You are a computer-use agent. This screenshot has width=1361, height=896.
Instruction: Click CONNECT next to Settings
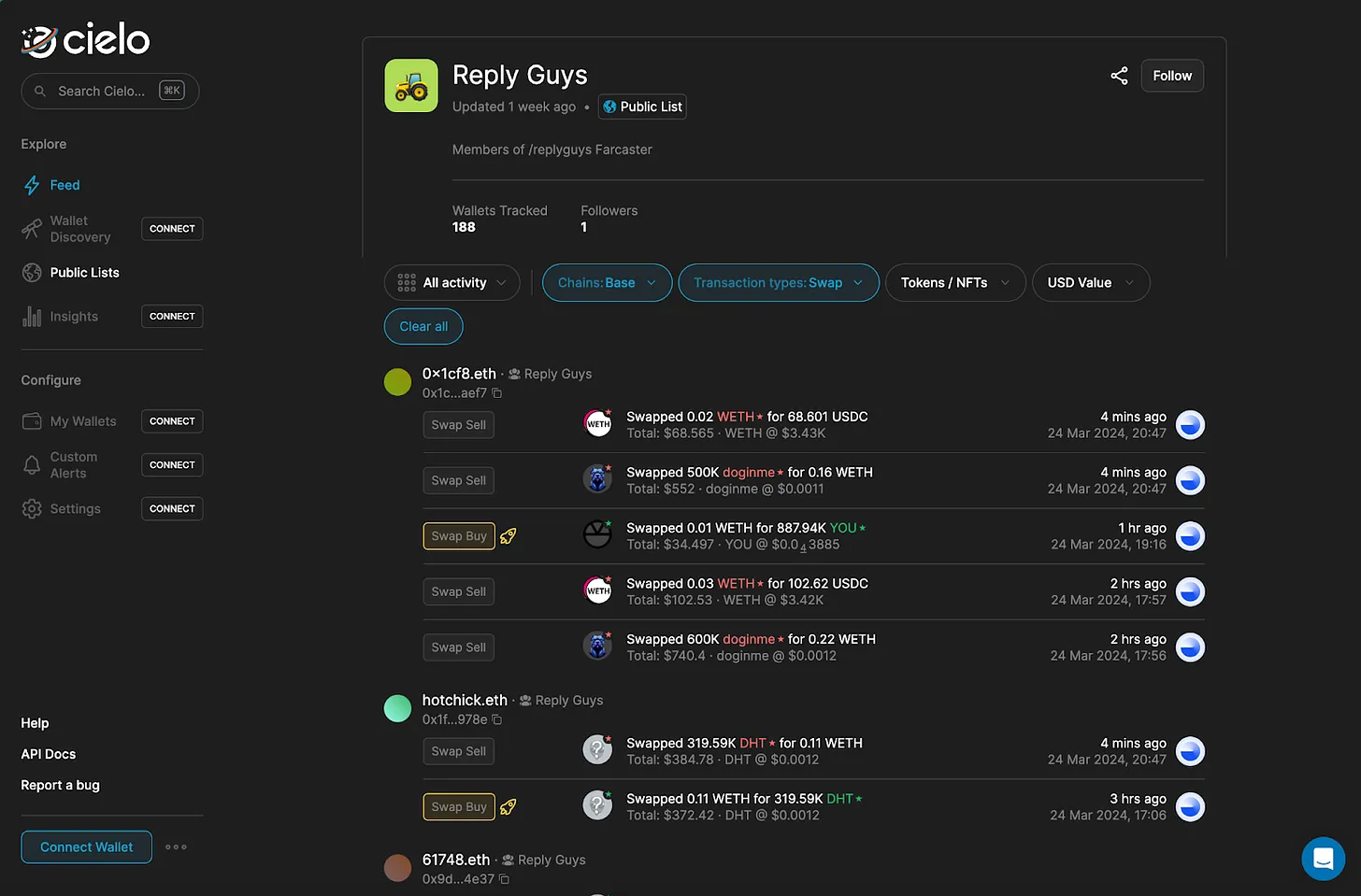(x=172, y=509)
